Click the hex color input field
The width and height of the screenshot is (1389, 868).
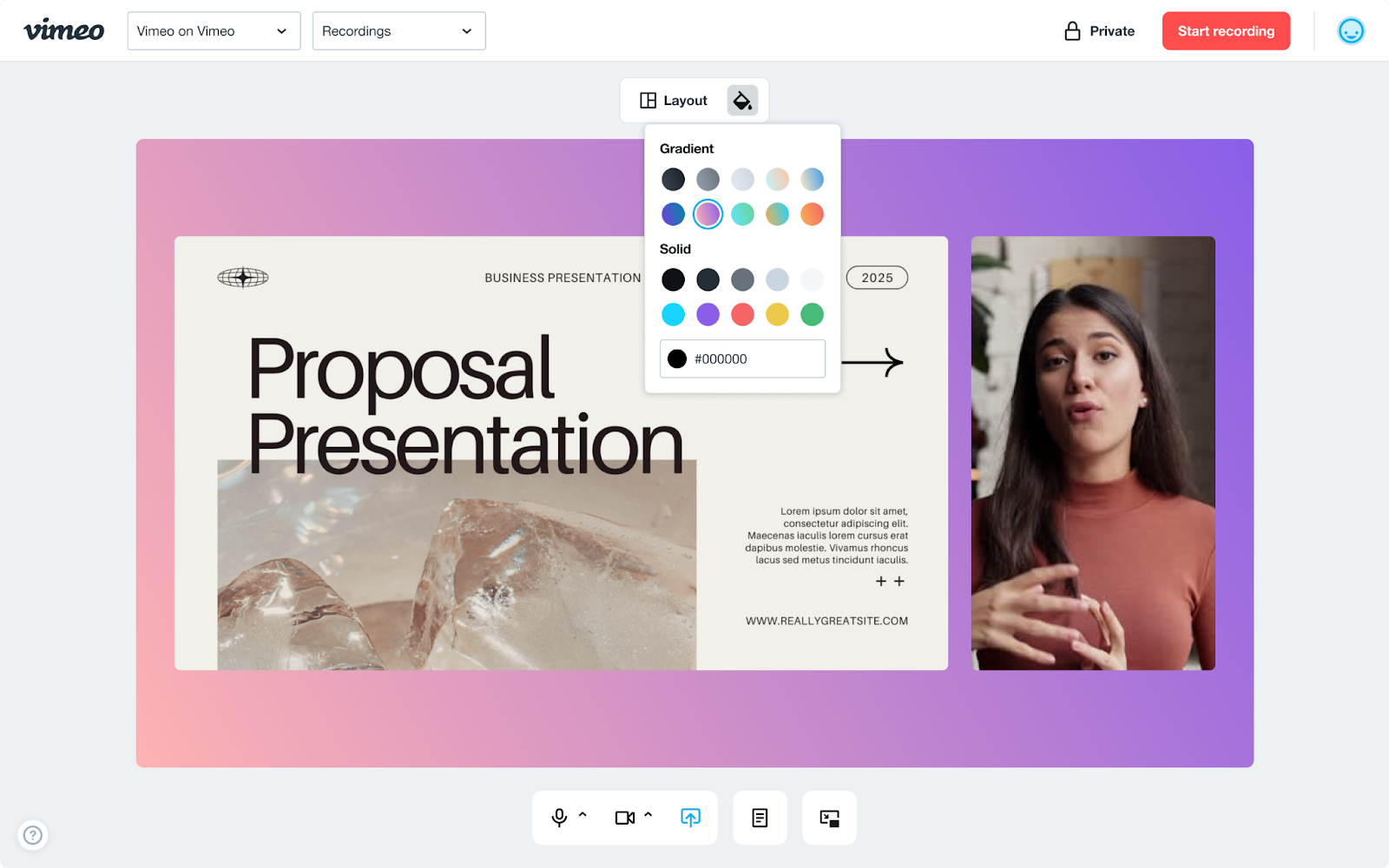click(755, 359)
